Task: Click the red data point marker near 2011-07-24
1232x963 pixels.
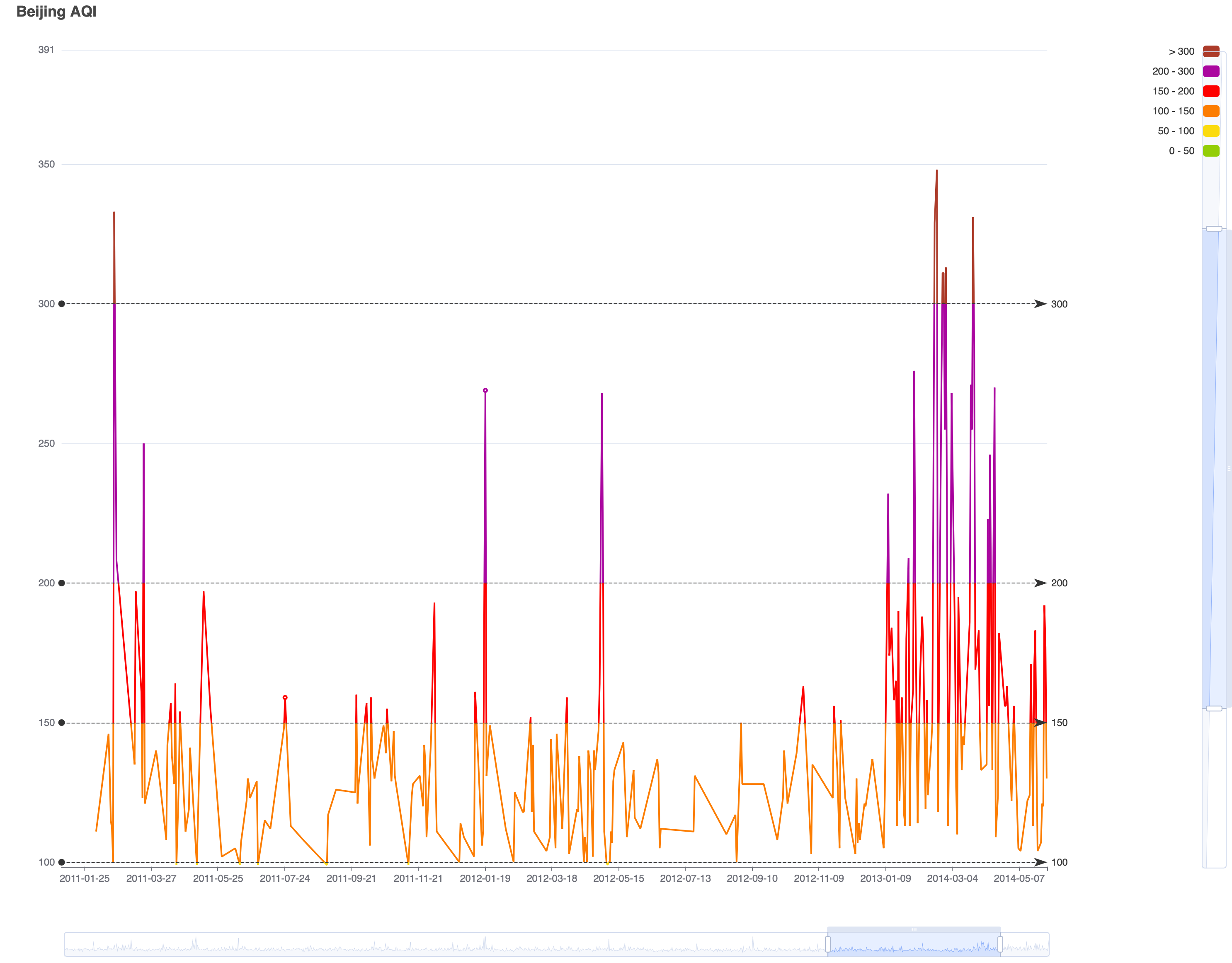Action: click(x=285, y=697)
